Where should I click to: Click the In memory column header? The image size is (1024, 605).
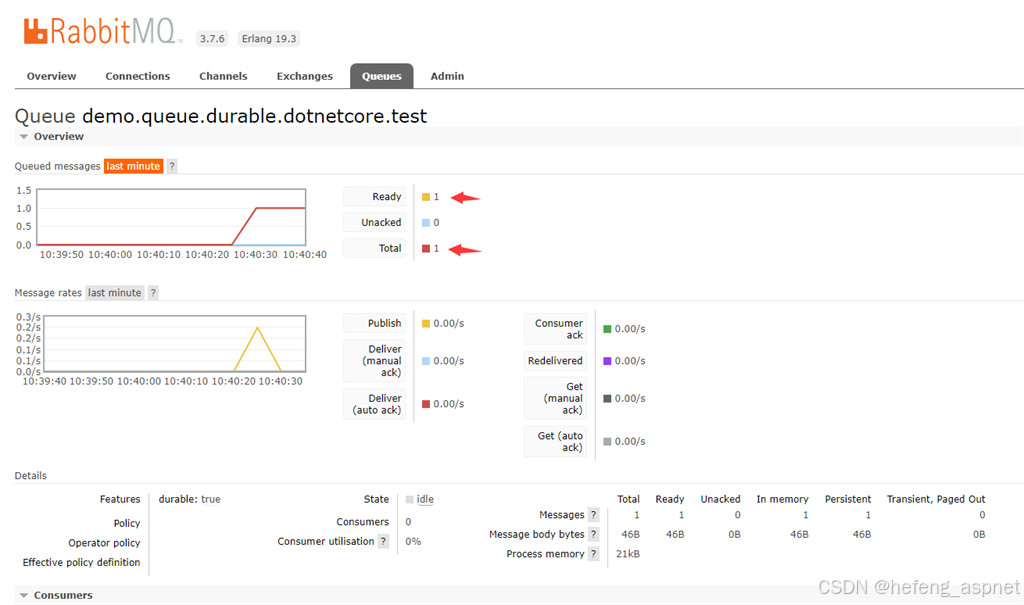click(782, 499)
